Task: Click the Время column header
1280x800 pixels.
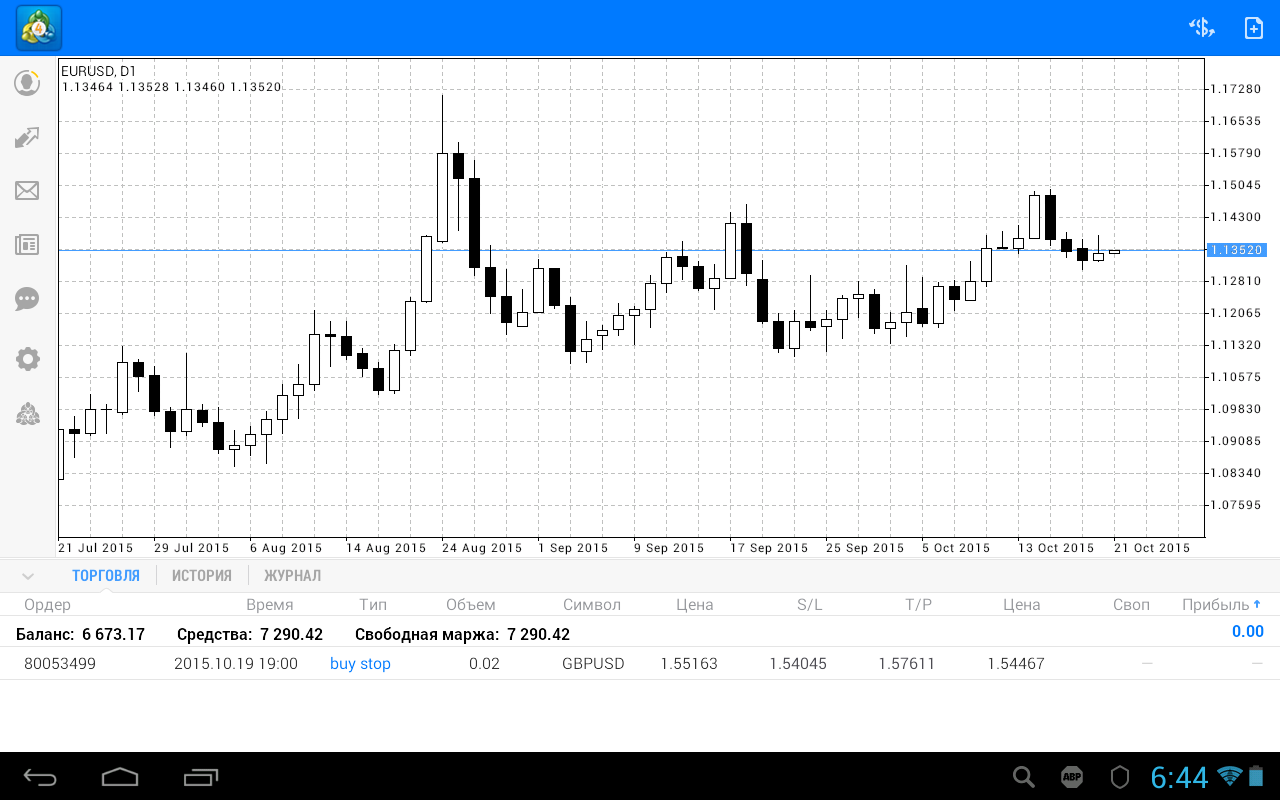Action: 270,605
